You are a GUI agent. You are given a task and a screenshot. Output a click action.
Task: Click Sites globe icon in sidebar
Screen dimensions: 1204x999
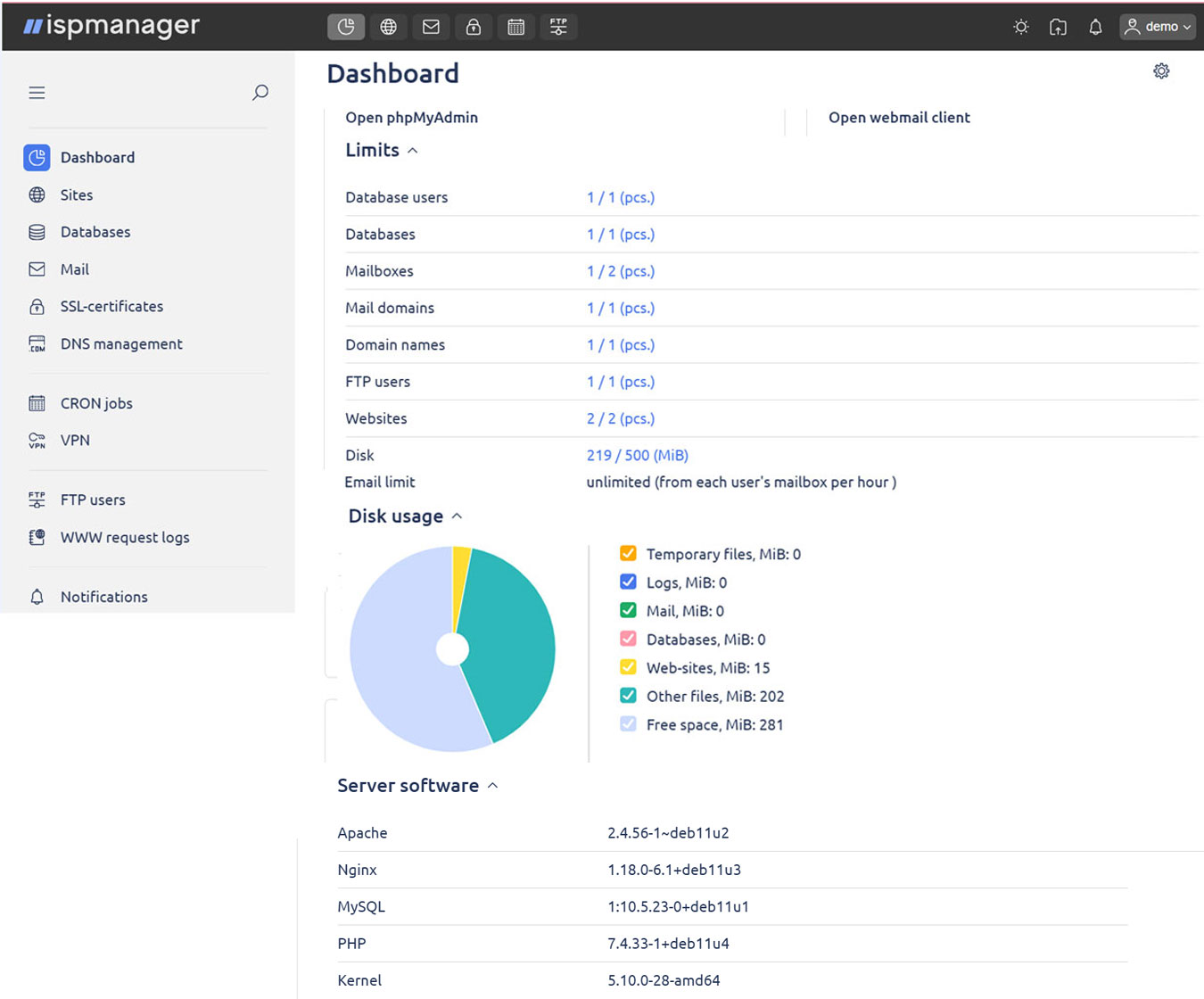[x=37, y=194]
